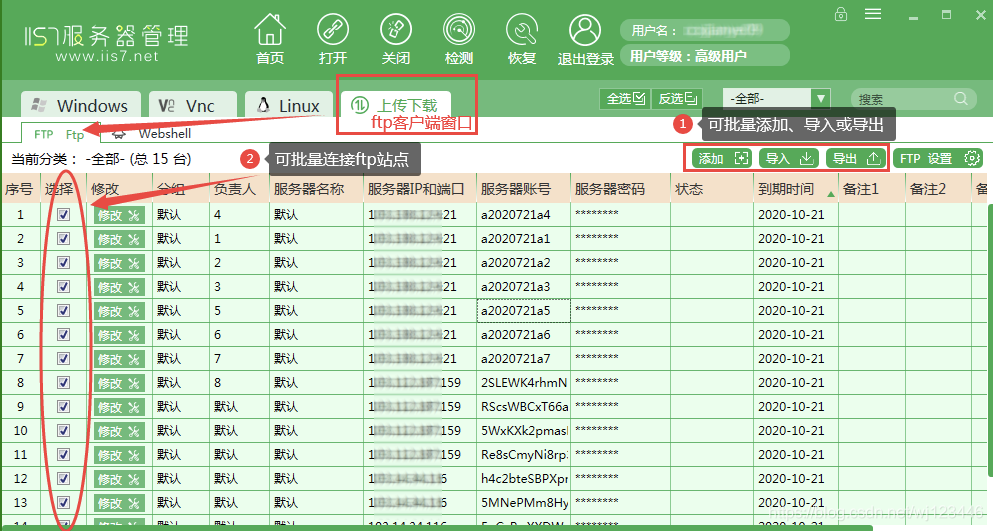Click 修改 button in row 4
The width and height of the screenshot is (993, 531).
pyautogui.click(x=119, y=288)
